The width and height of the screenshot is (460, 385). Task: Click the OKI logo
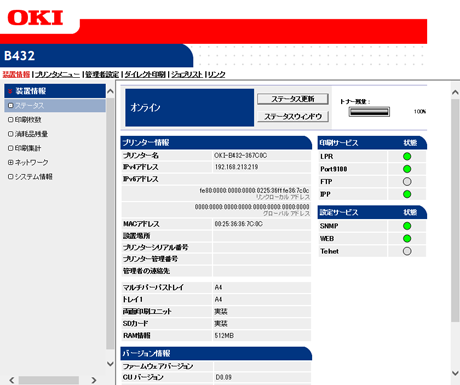pos(35,18)
